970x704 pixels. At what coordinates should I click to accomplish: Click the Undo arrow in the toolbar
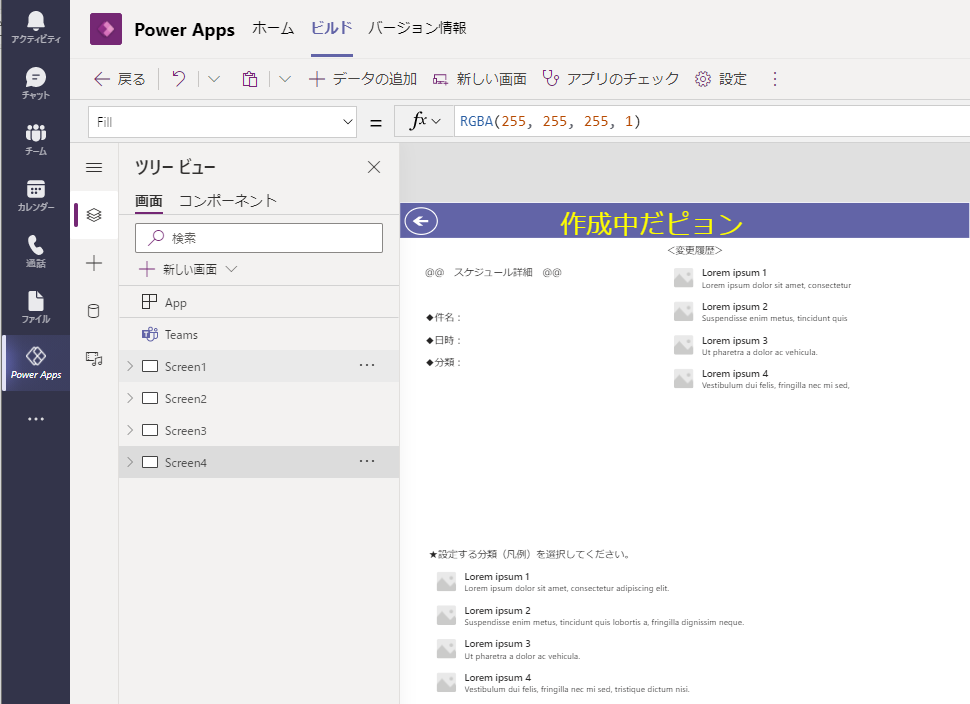click(178, 78)
